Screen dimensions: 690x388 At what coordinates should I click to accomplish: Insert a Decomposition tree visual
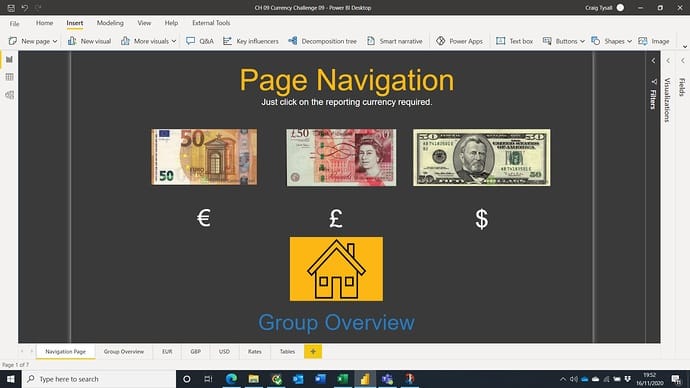tap(323, 41)
